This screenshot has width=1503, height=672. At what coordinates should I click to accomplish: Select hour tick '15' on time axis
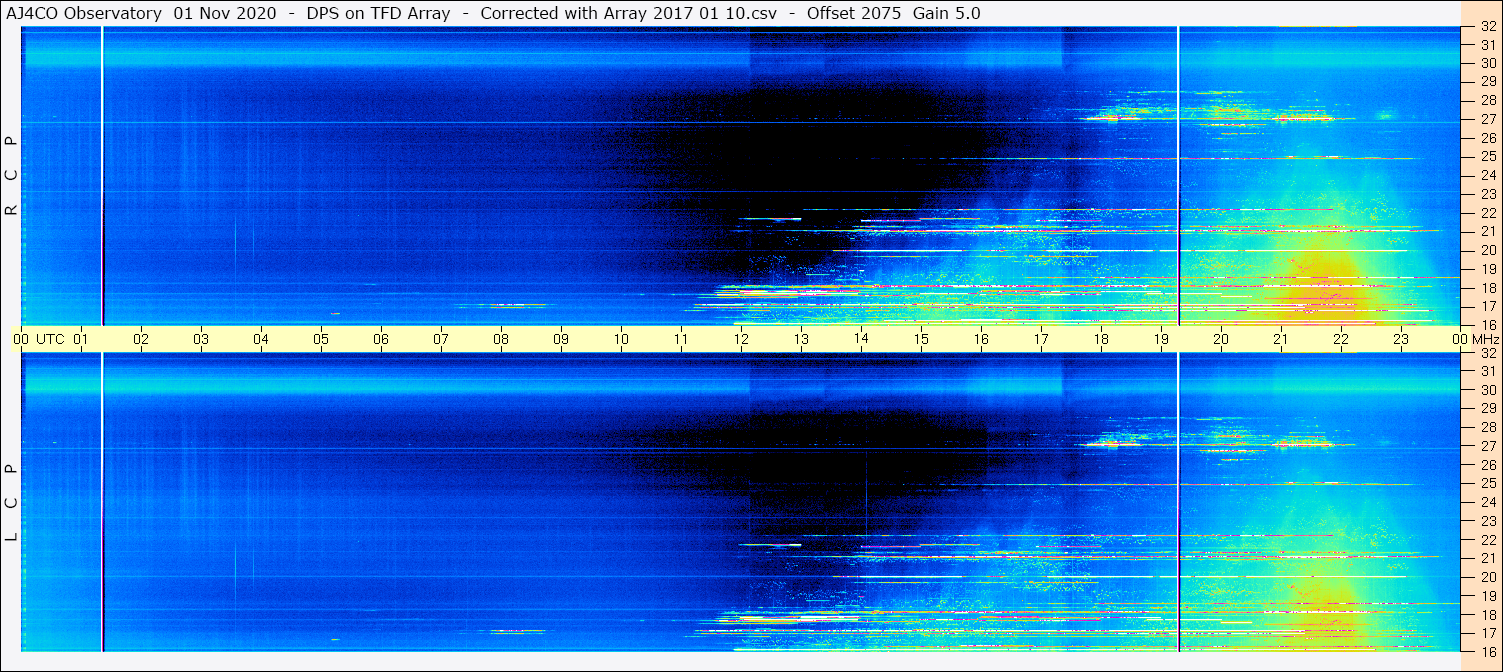coord(922,339)
